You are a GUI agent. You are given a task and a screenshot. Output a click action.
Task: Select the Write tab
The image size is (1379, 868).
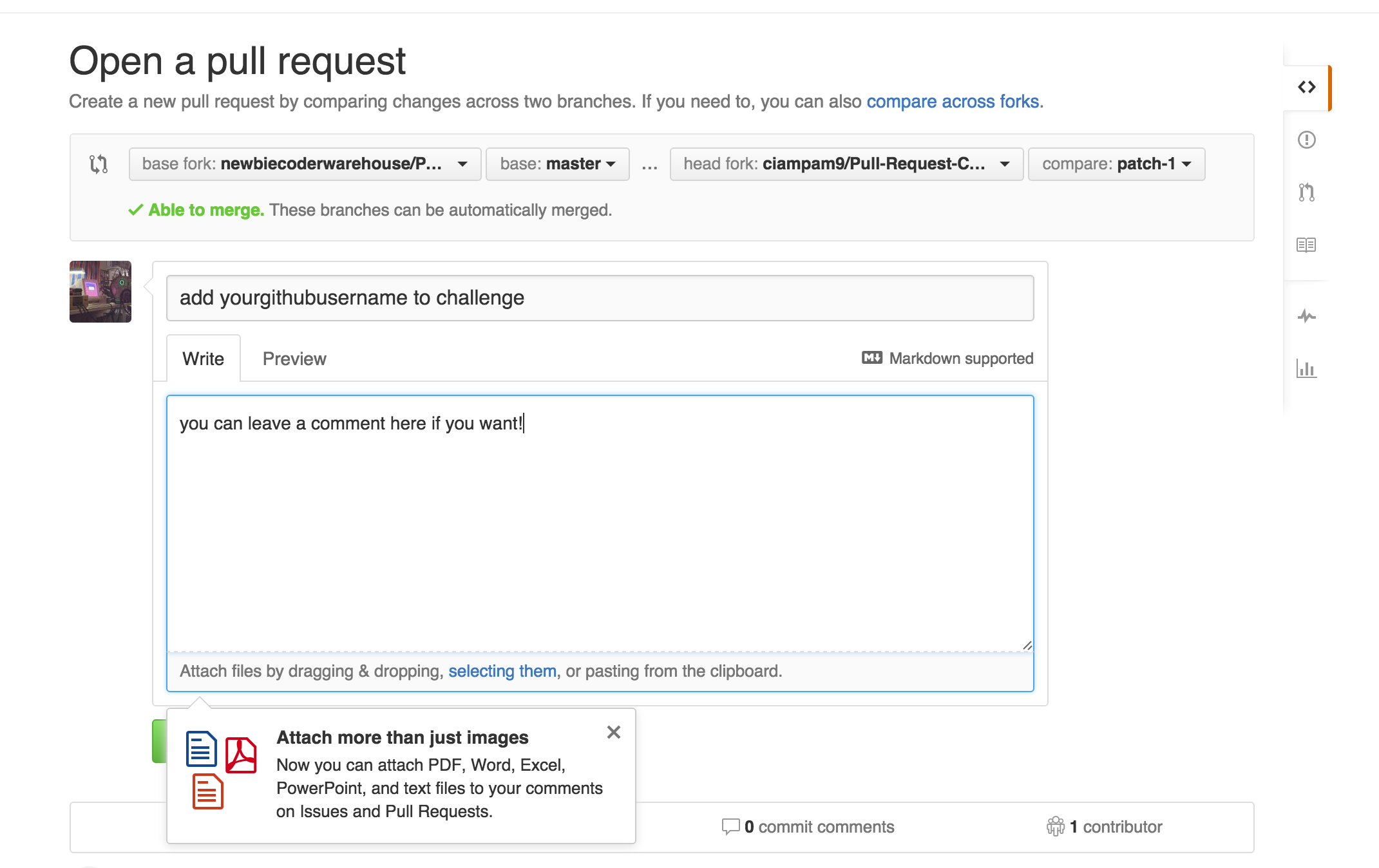click(203, 359)
